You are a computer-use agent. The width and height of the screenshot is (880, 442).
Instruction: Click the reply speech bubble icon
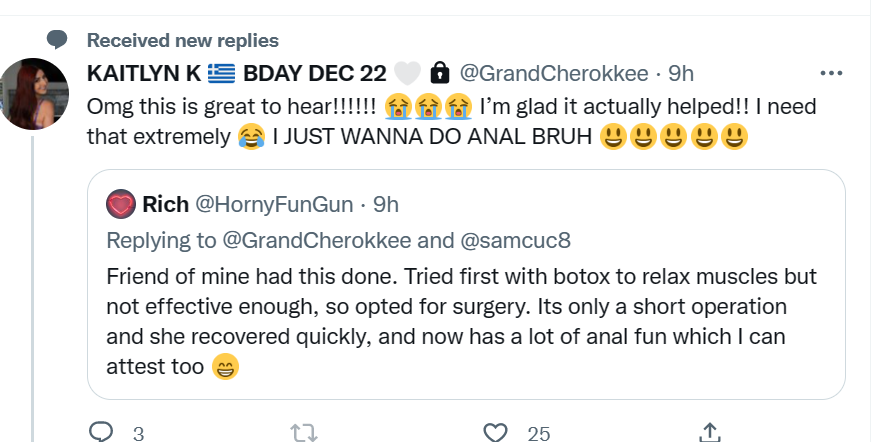101,431
